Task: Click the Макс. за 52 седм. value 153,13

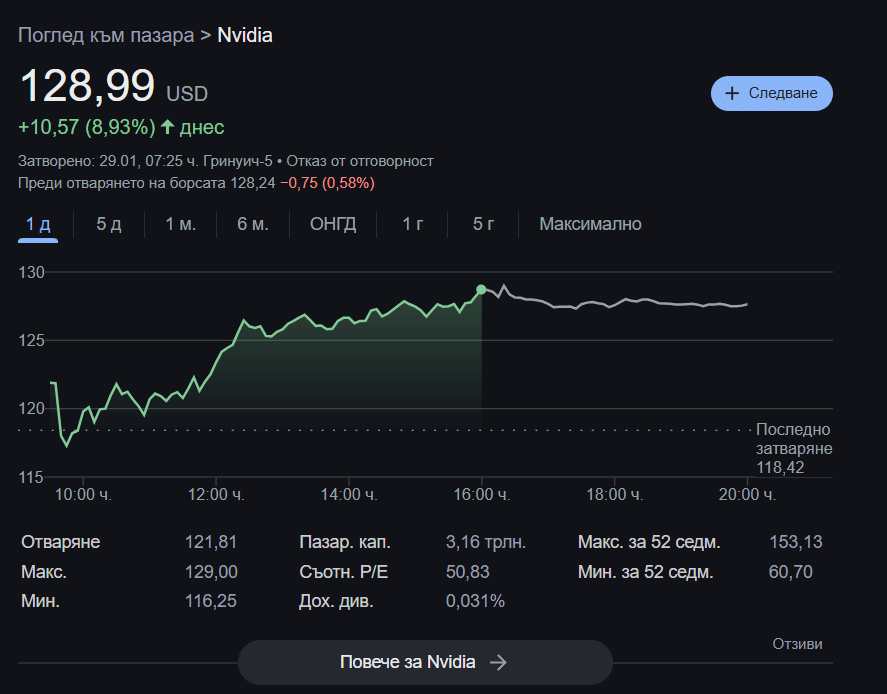Action: tap(795, 542)
